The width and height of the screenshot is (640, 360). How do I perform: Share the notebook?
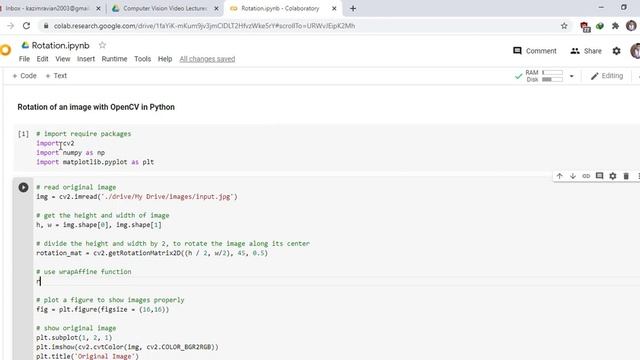pyautogui.click(x=586, y=51)
